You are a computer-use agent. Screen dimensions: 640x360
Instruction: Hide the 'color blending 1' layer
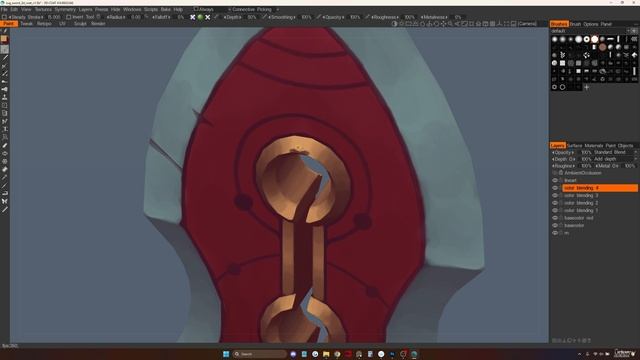[555, 211]
